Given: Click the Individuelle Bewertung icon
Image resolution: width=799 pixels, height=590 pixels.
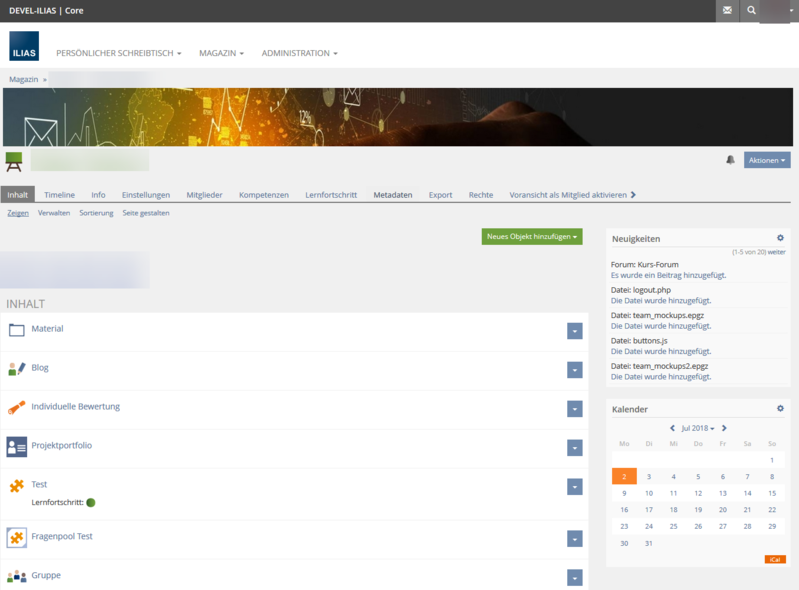Looking at the screenshot, I should click(x=17, y=408).
